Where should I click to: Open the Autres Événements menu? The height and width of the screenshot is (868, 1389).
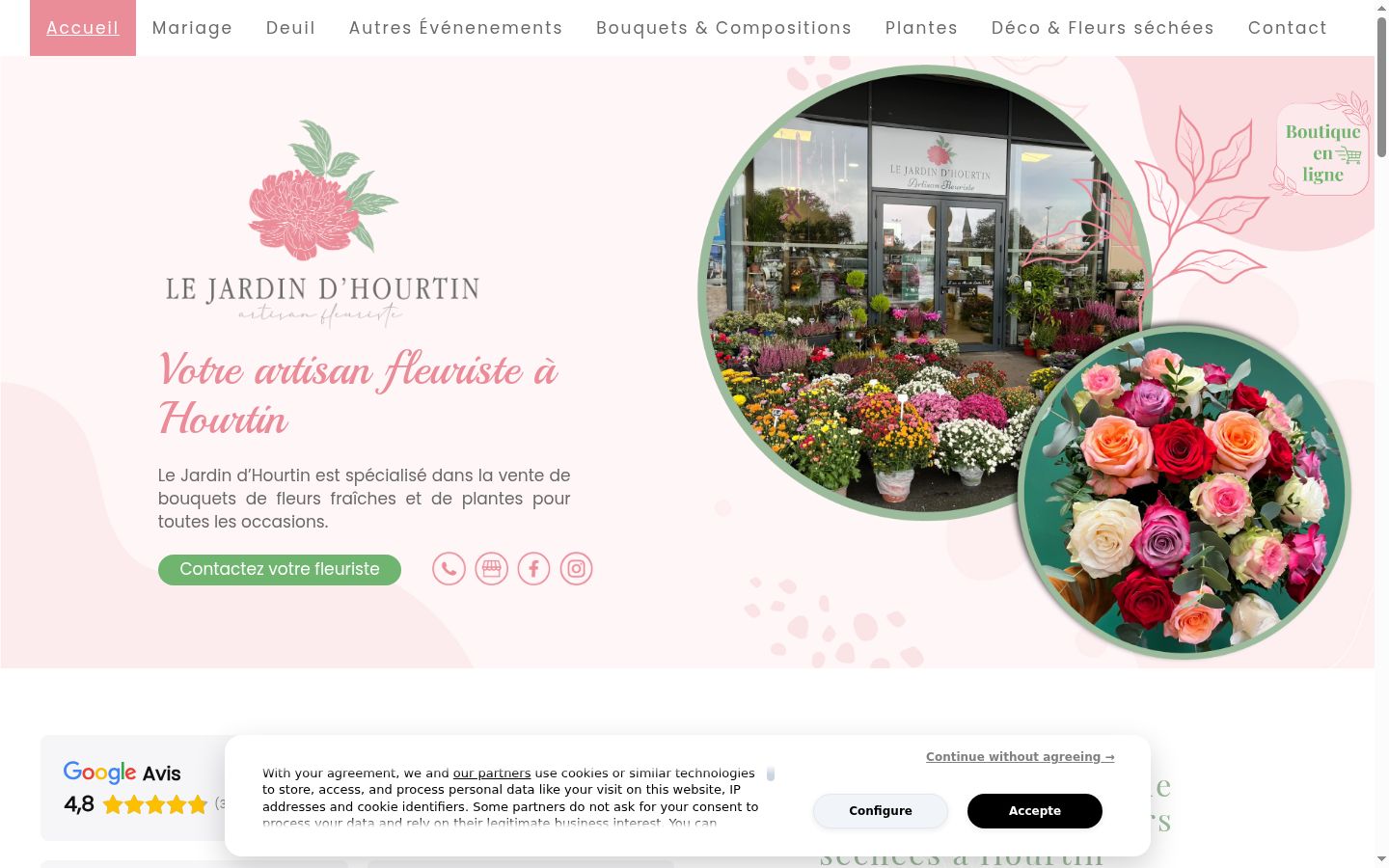(x=455, y=28)
